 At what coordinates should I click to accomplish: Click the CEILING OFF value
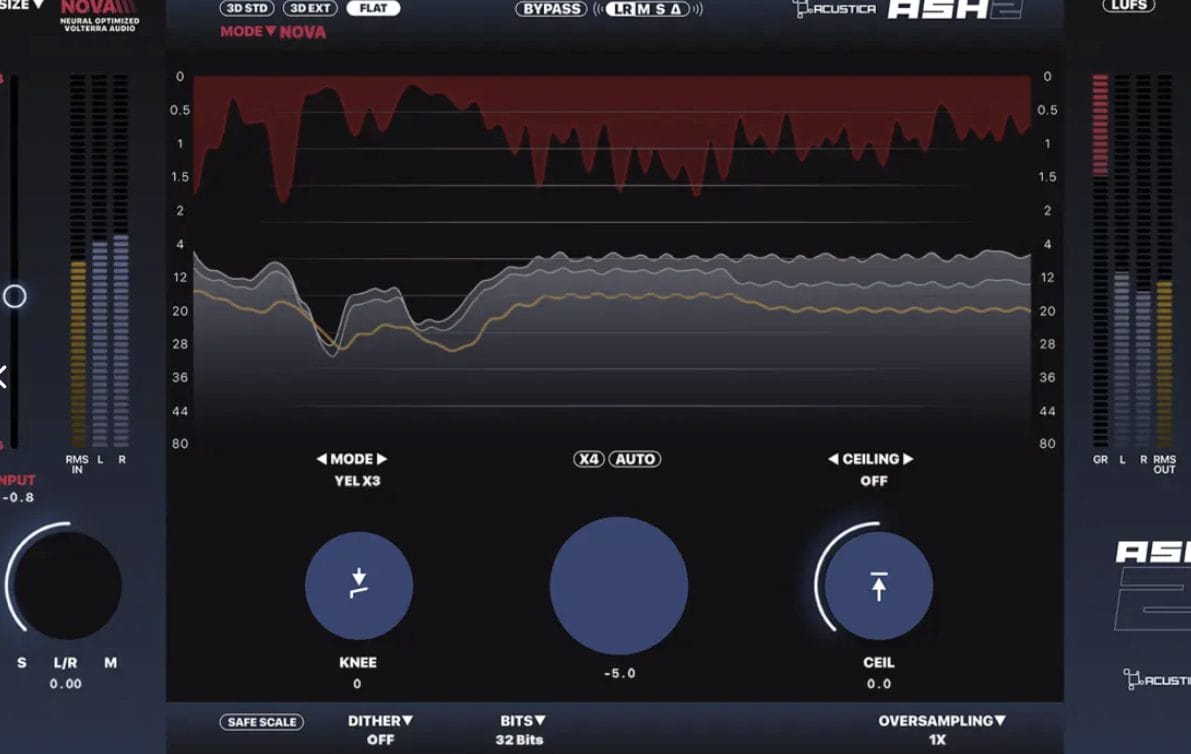click(874, 481)
